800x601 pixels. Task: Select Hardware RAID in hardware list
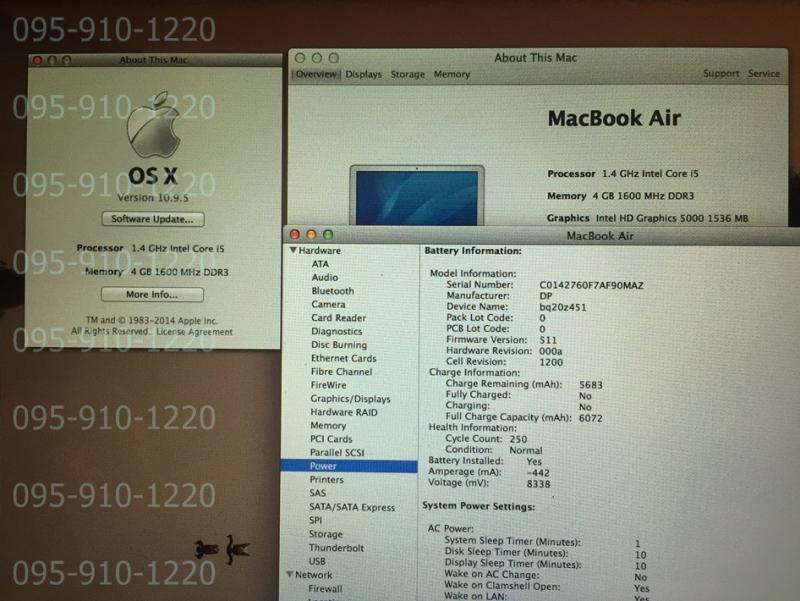[x=343, y=412]
